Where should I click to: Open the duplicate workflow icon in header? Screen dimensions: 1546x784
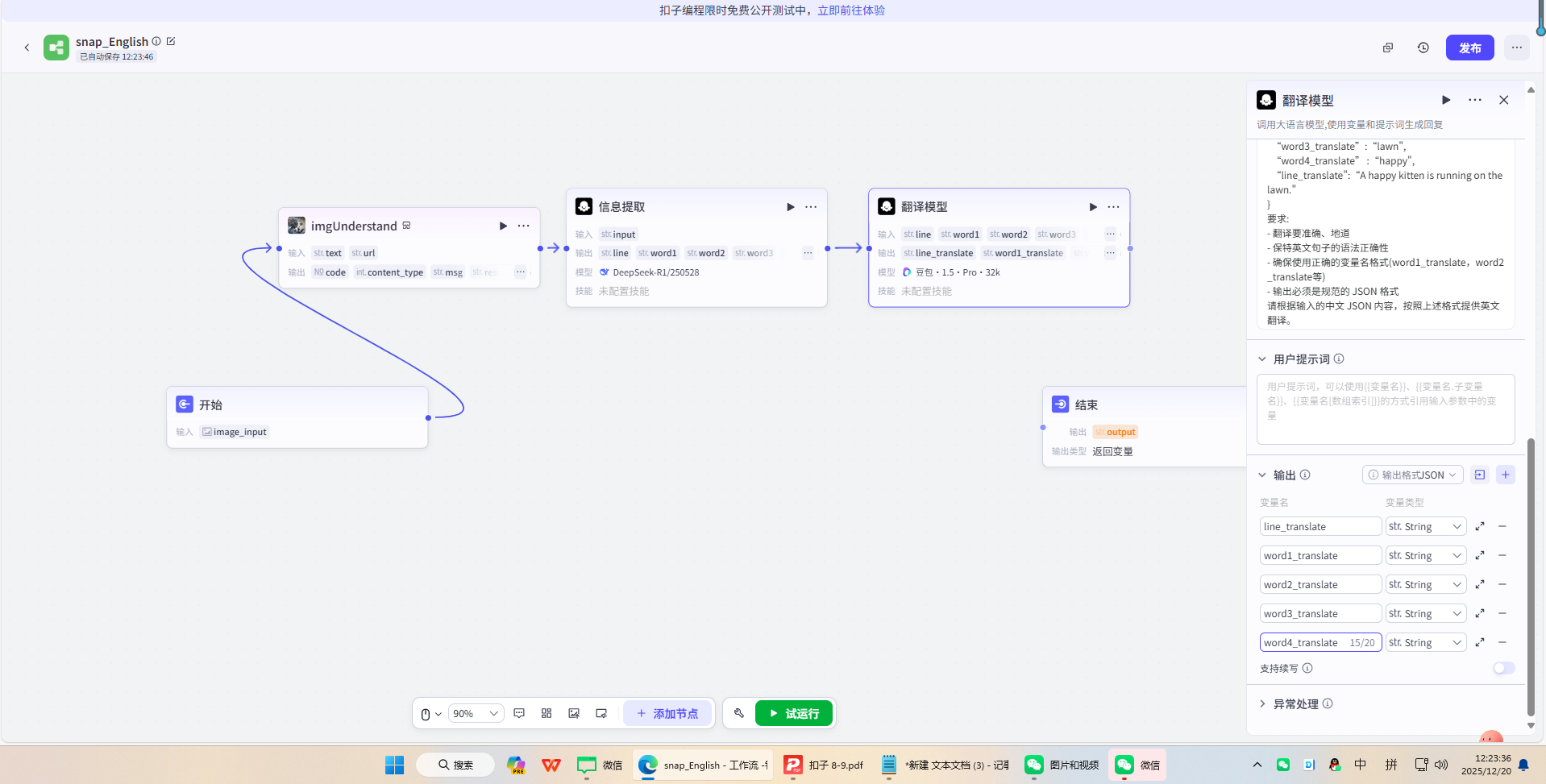pos(1388,48)
